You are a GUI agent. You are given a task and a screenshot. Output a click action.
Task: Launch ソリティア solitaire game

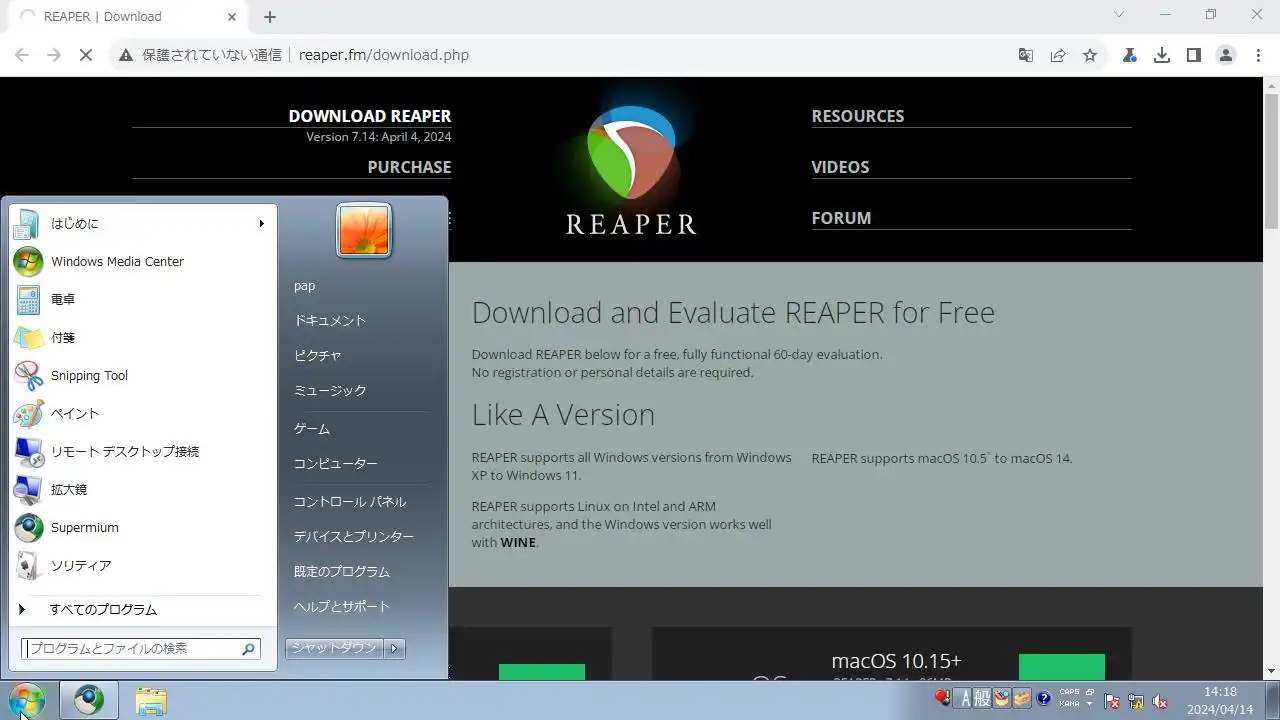point(143,566)
